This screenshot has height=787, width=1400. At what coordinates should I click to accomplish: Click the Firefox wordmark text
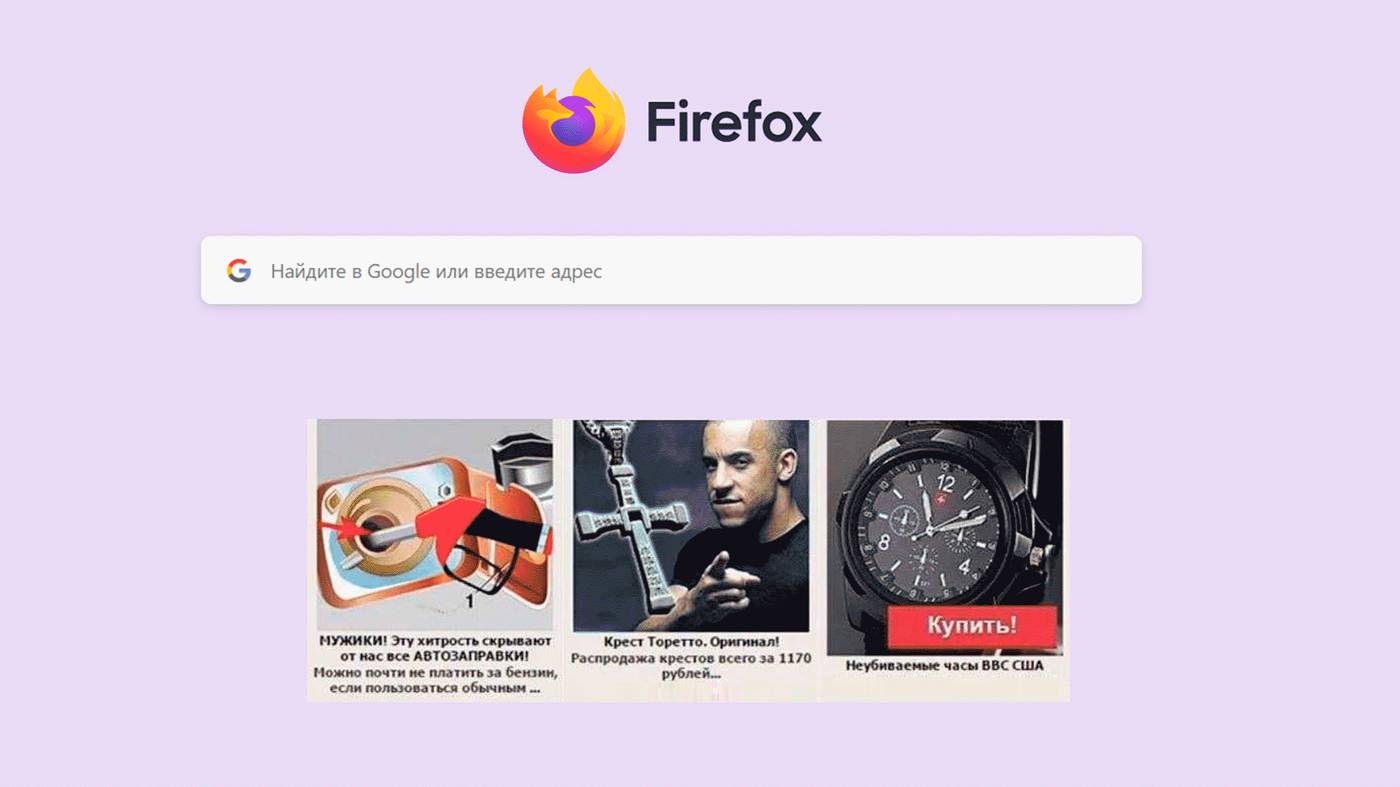point(734,122)
